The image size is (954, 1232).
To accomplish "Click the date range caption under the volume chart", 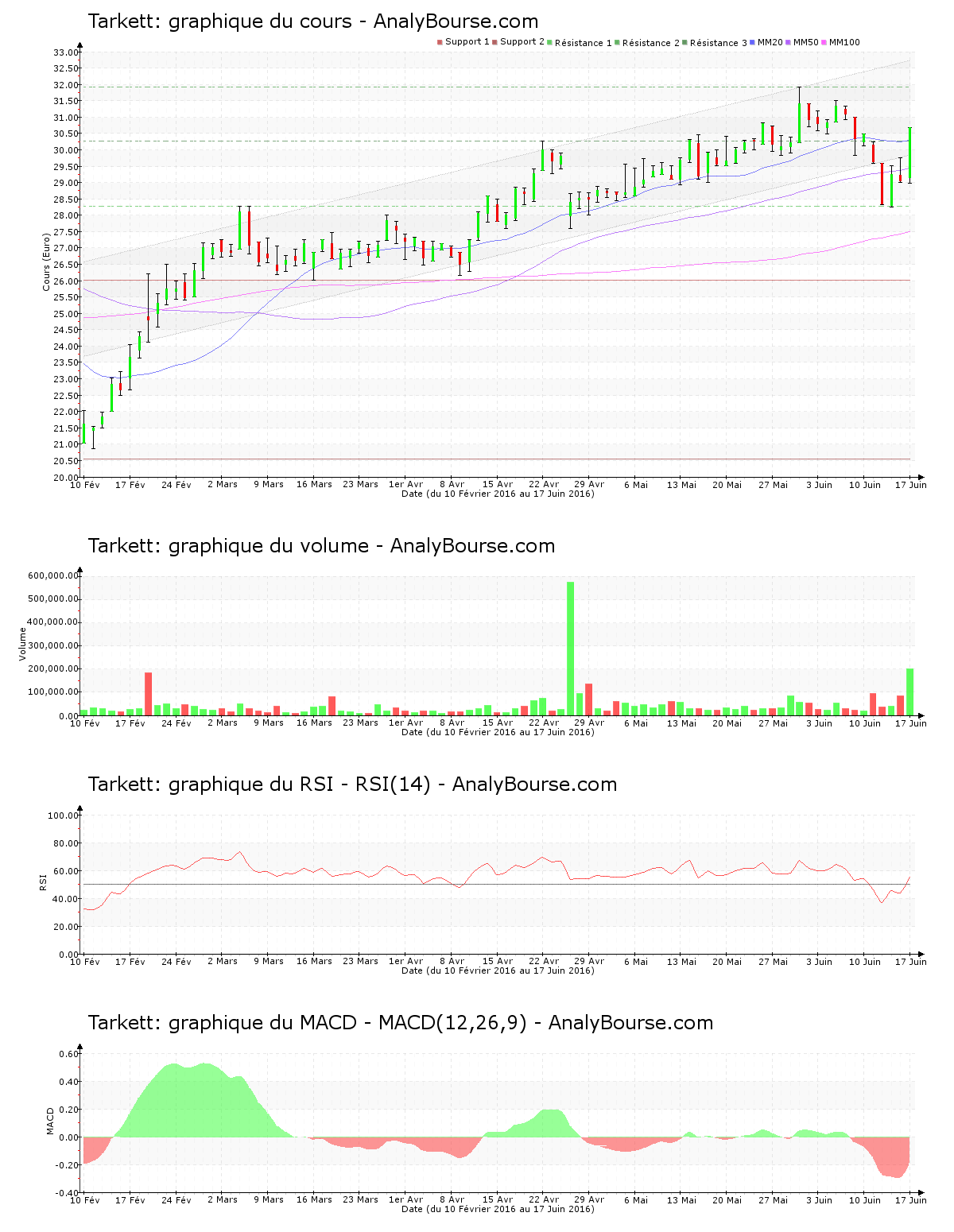I will [498, 732].
